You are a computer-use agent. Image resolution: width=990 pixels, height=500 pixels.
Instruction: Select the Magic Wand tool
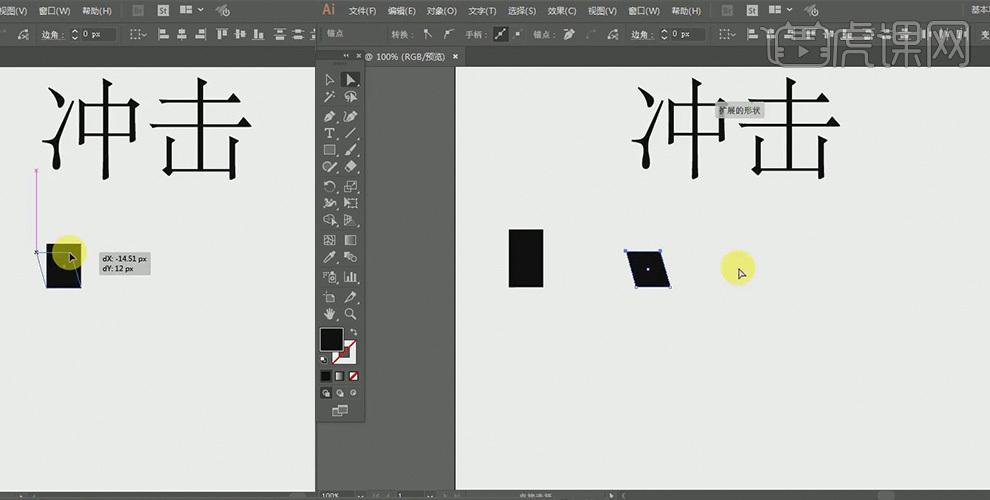330,97
